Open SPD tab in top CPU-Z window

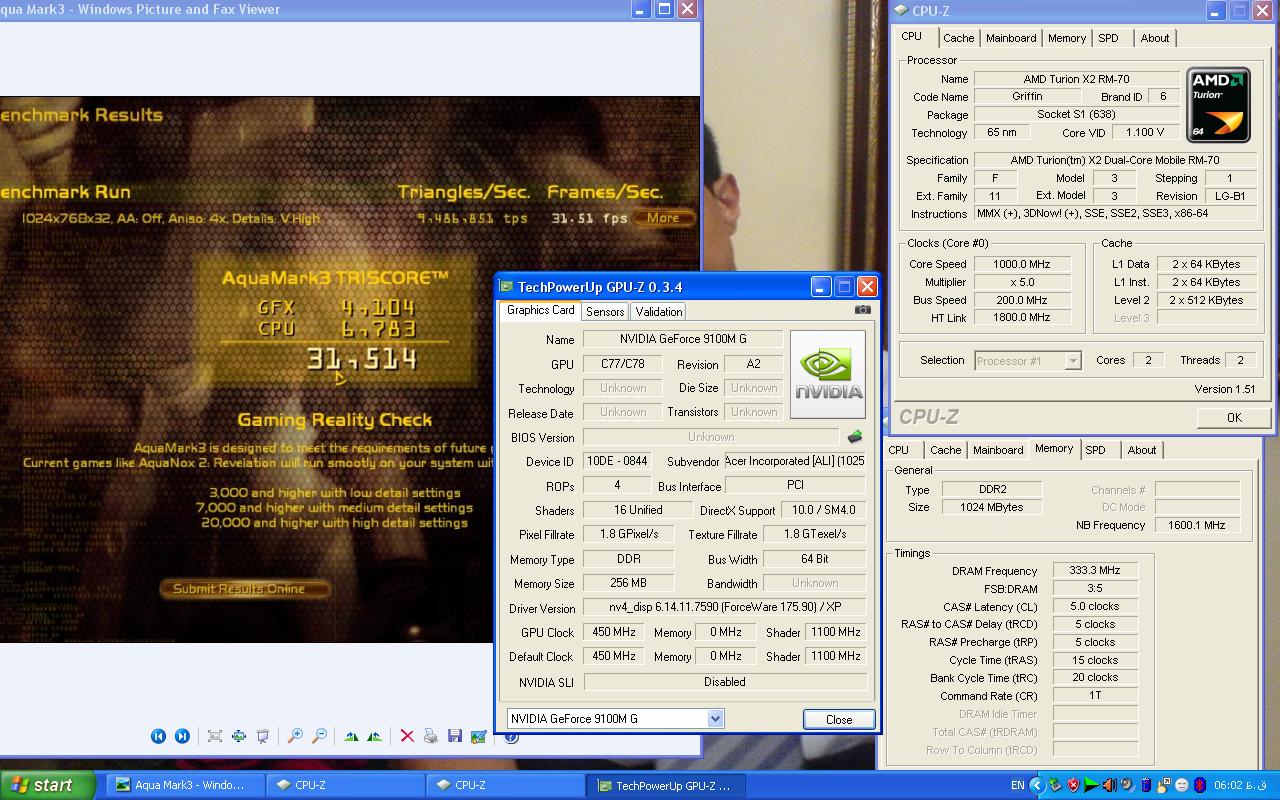tap(1108, 38)
